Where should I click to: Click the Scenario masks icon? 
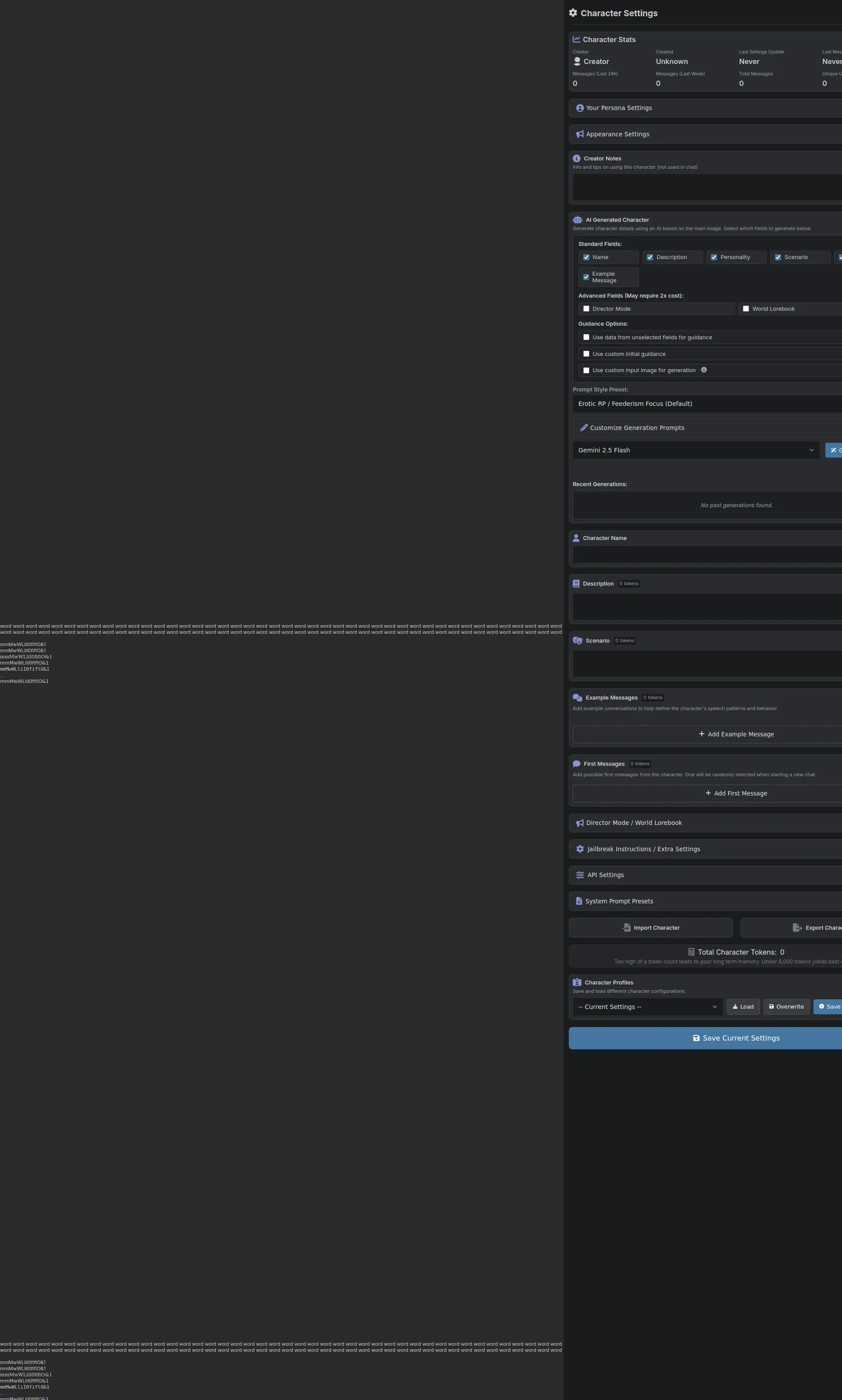tap(578, 641)
